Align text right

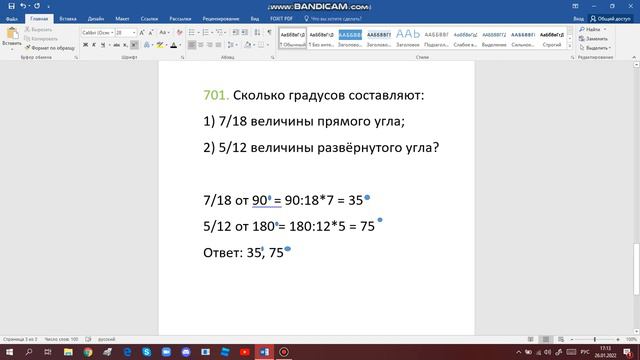pyautogui.click(x=209, y=45)
